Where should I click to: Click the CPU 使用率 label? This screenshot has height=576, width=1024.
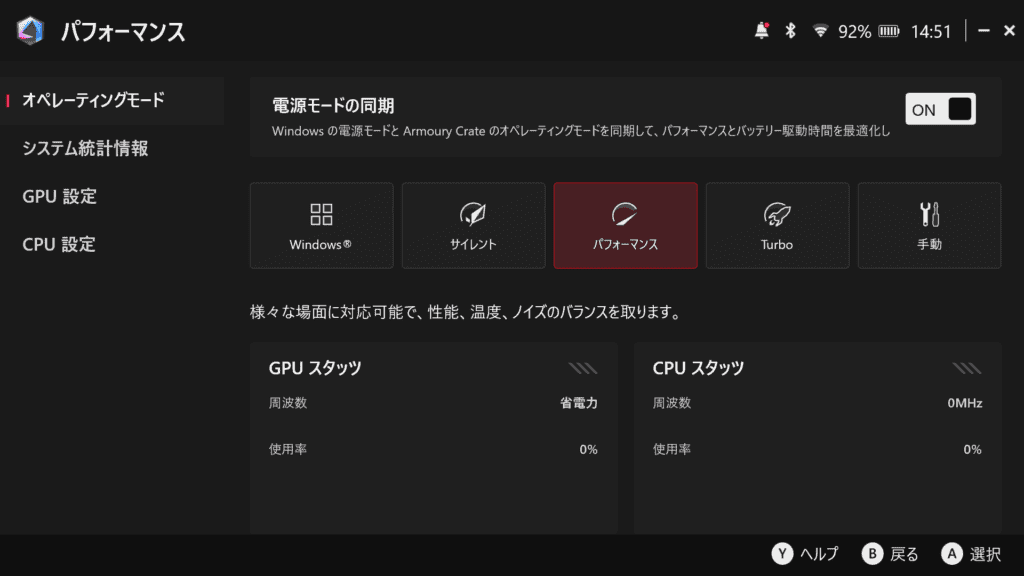(672, 449)
